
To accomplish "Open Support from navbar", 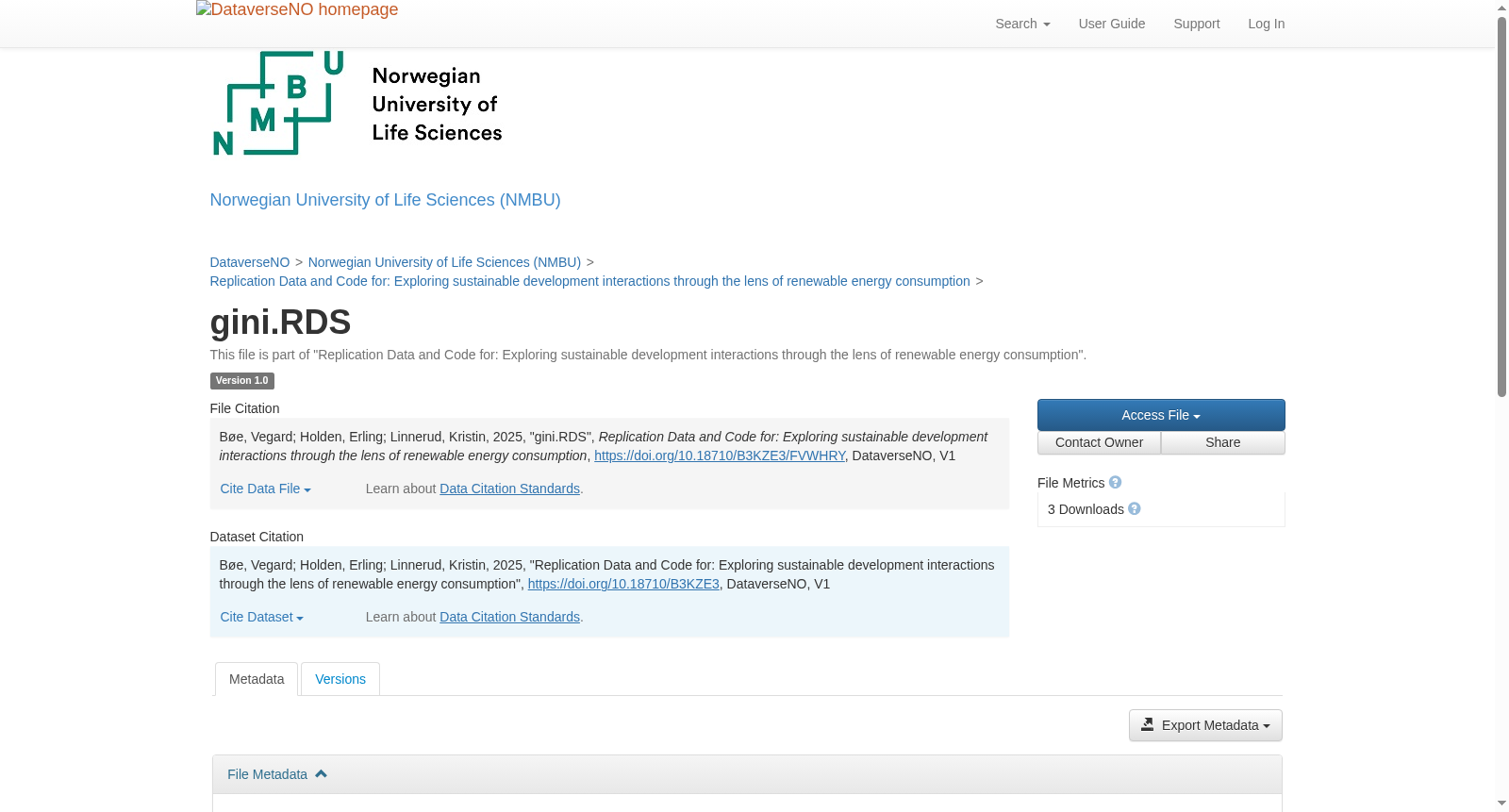I will coord(1197,24).
